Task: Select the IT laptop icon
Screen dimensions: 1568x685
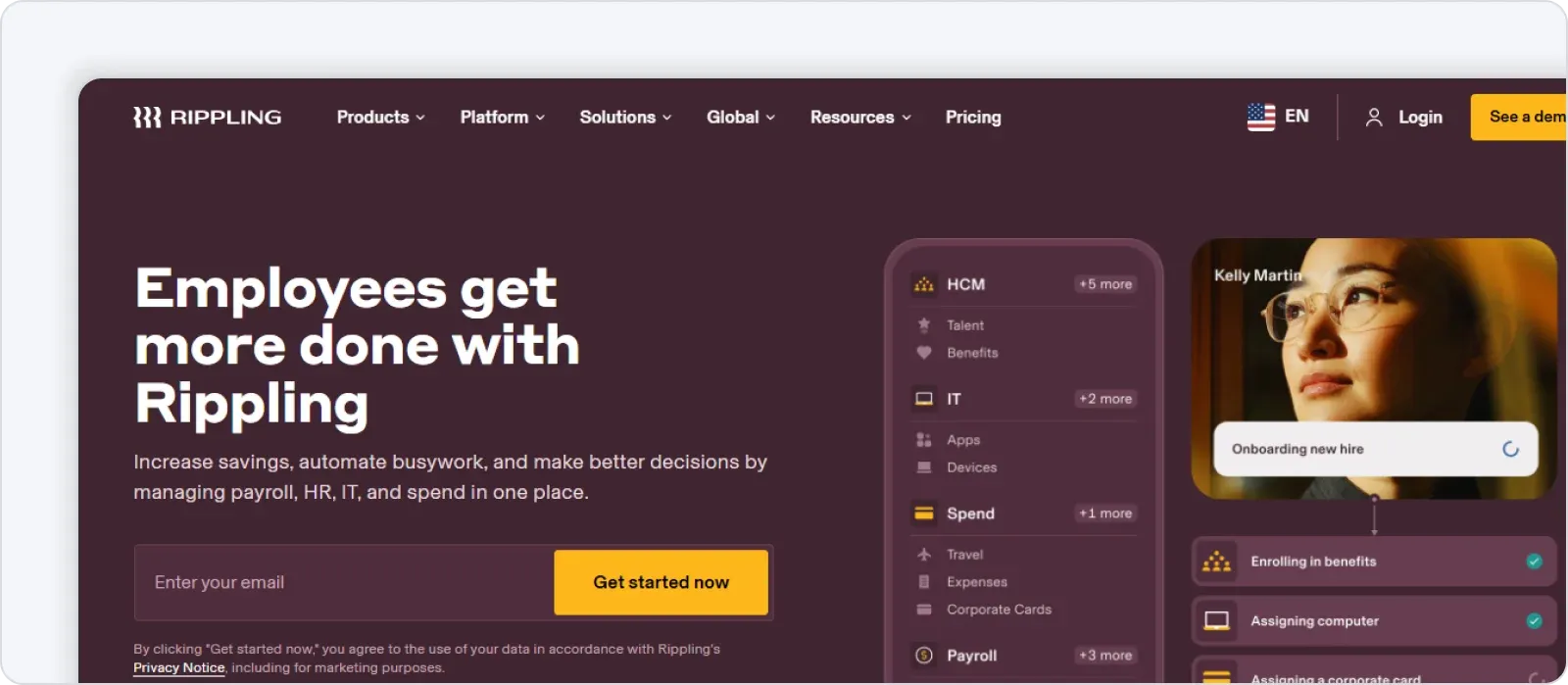Action: (x=922, y=398)
